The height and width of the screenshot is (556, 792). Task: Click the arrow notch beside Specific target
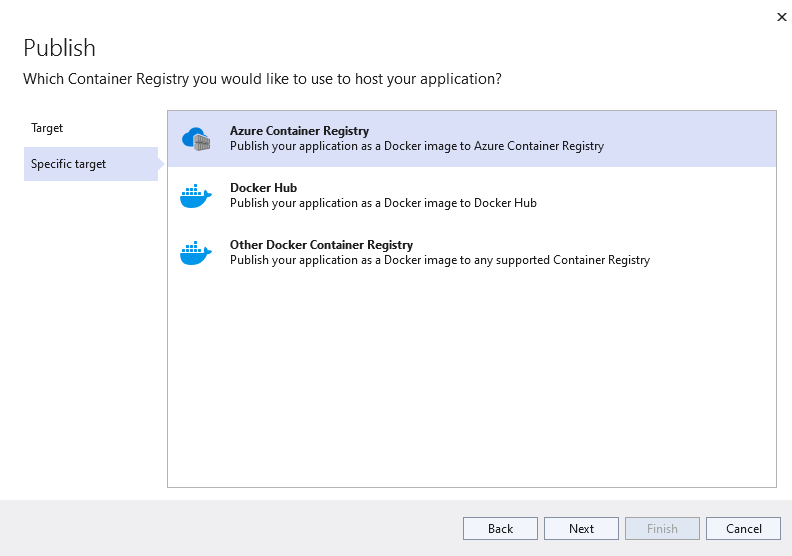pyautogui.click(x=161, y=164)
